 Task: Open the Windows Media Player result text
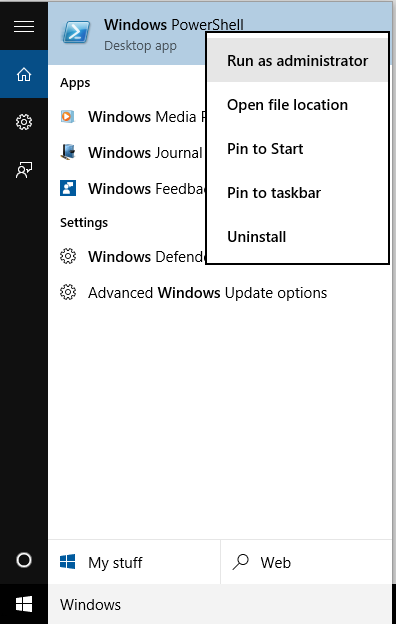146,117
